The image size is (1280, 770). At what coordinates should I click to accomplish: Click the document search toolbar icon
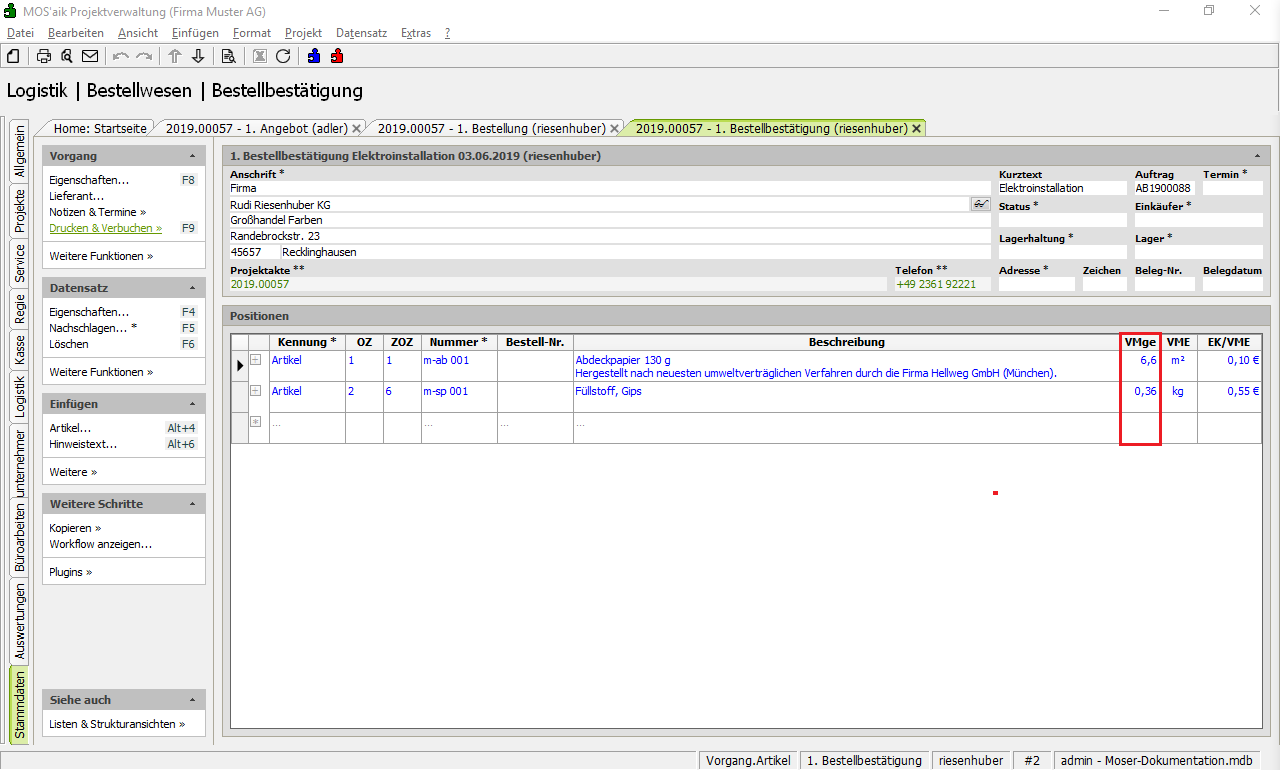(228, 56)
